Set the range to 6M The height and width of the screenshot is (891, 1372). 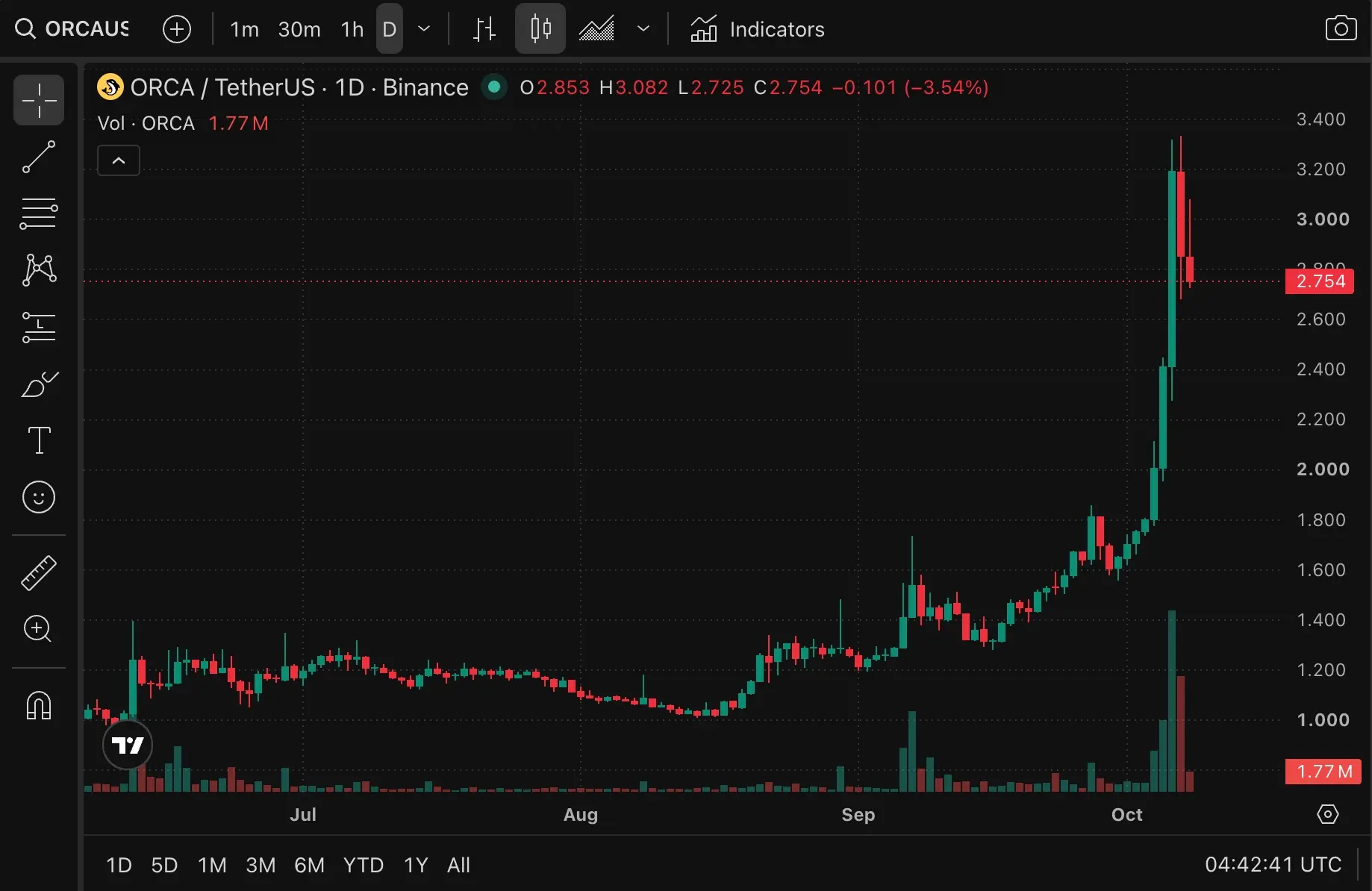309,865
